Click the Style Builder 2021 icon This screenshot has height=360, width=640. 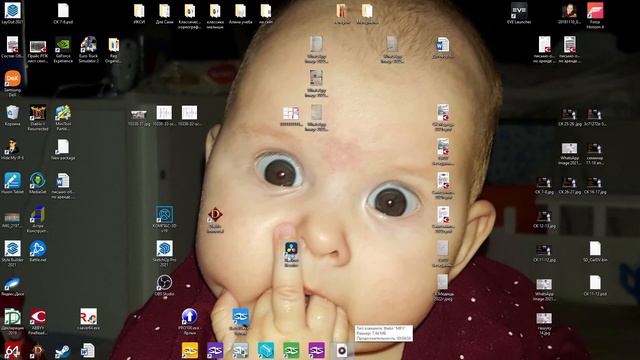(12, 249)
